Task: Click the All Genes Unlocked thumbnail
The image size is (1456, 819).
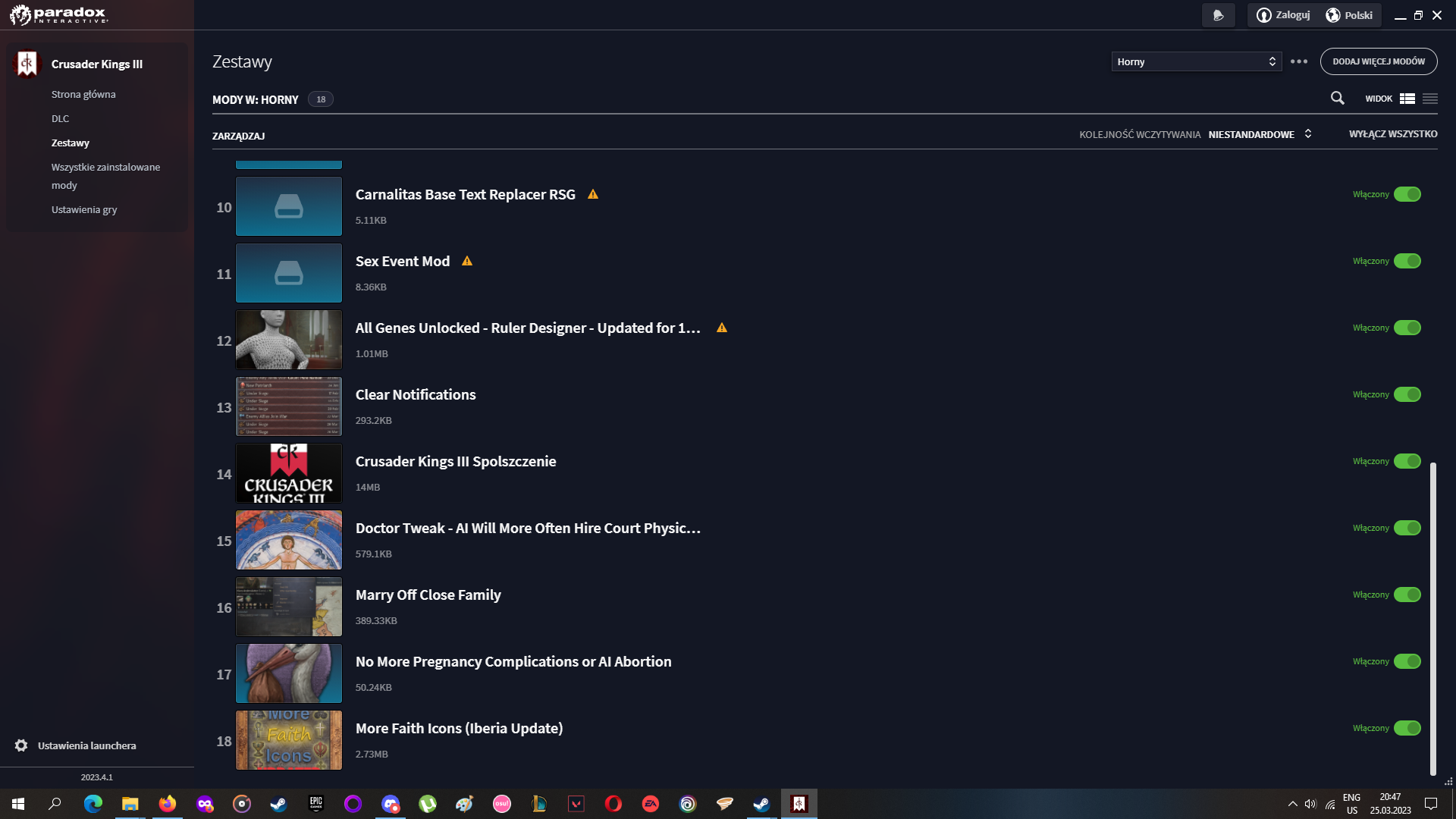Action: (x=289, y=340)
